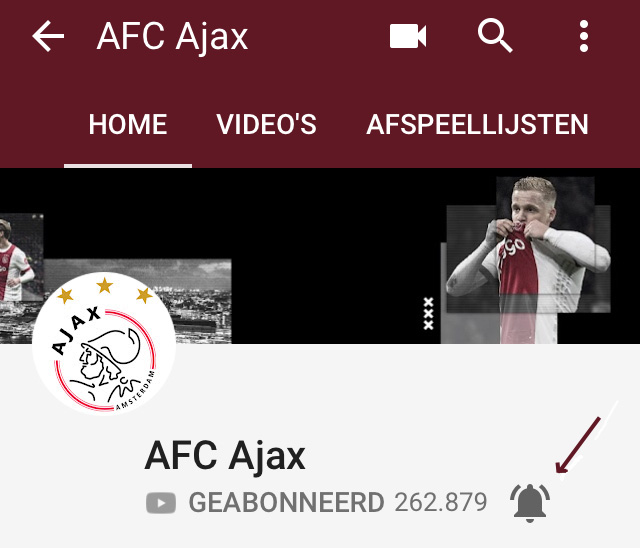Open search with the magnifier icon
Image resolution: width=640 pixels, height=558 pixels.
[495, 35]
